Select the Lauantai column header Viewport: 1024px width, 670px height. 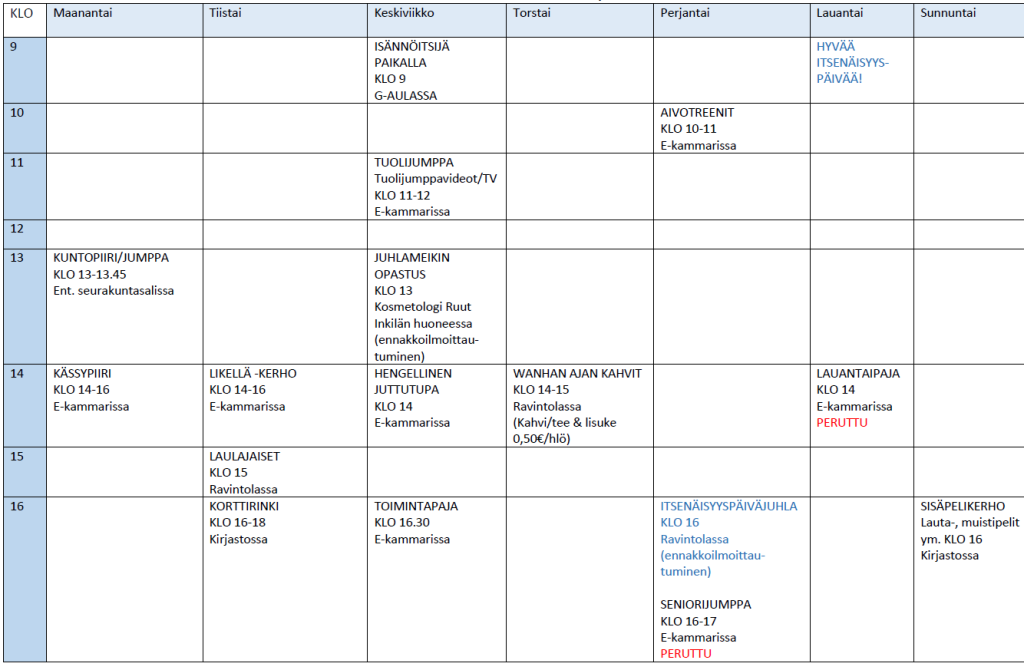click(x=842, y=14)
